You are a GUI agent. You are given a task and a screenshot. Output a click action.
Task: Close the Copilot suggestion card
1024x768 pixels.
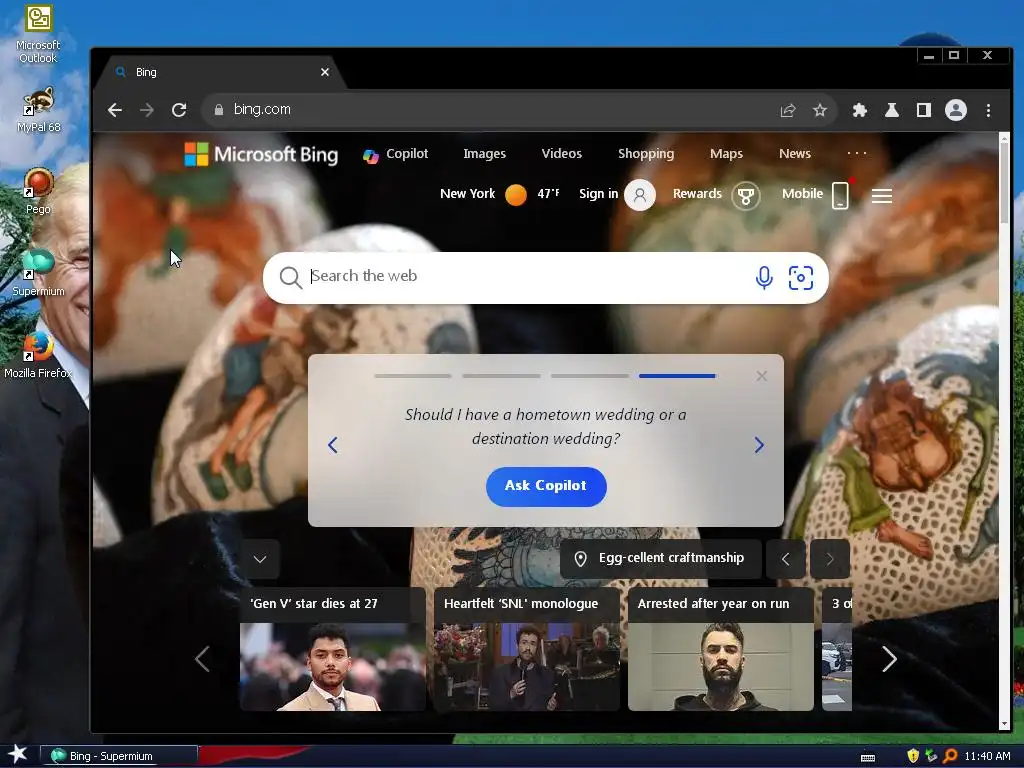(761, 376)
